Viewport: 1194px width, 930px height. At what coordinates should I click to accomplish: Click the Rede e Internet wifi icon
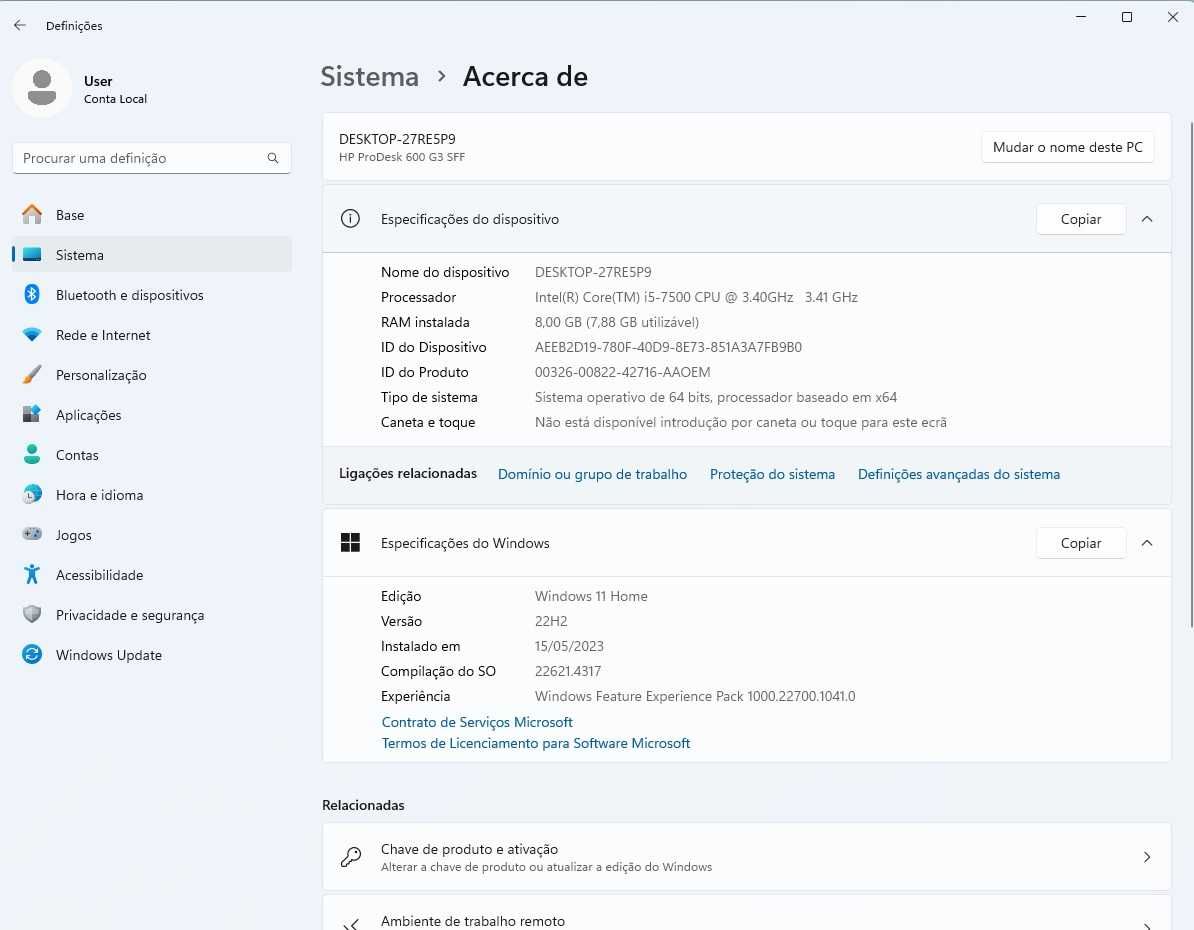click(32, 334)
